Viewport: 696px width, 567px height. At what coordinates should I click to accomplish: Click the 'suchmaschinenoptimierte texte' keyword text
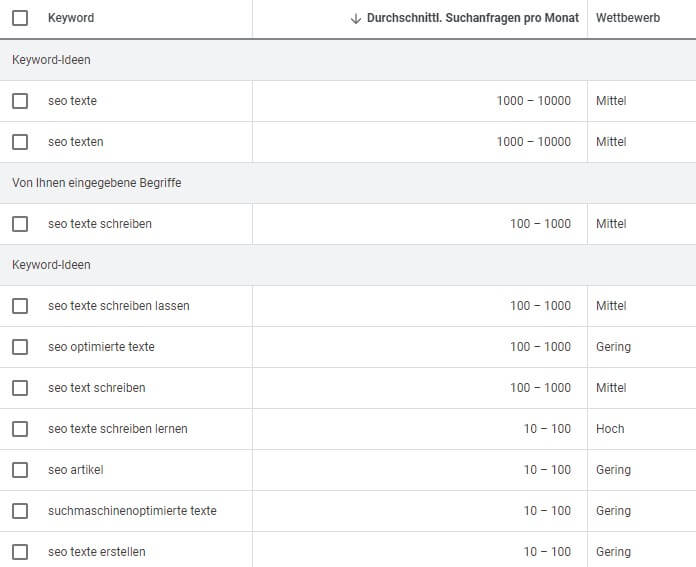click(132, 511)
